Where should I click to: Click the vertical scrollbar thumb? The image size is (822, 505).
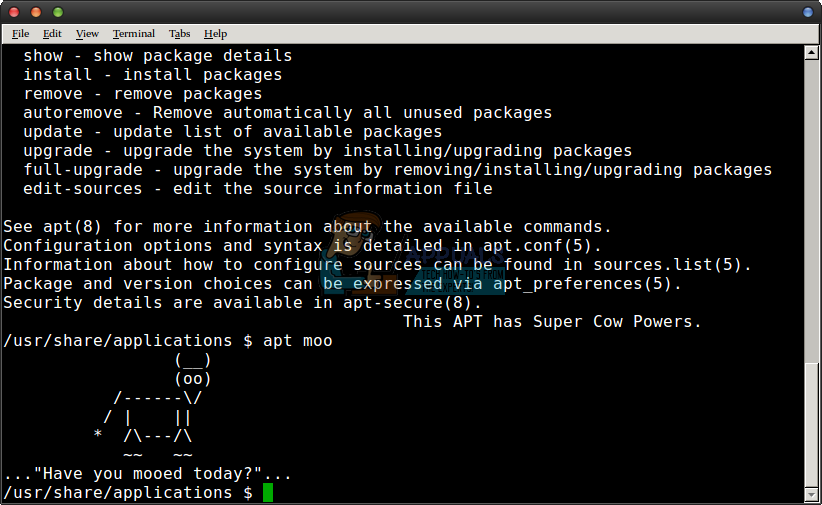click(812, 424)
